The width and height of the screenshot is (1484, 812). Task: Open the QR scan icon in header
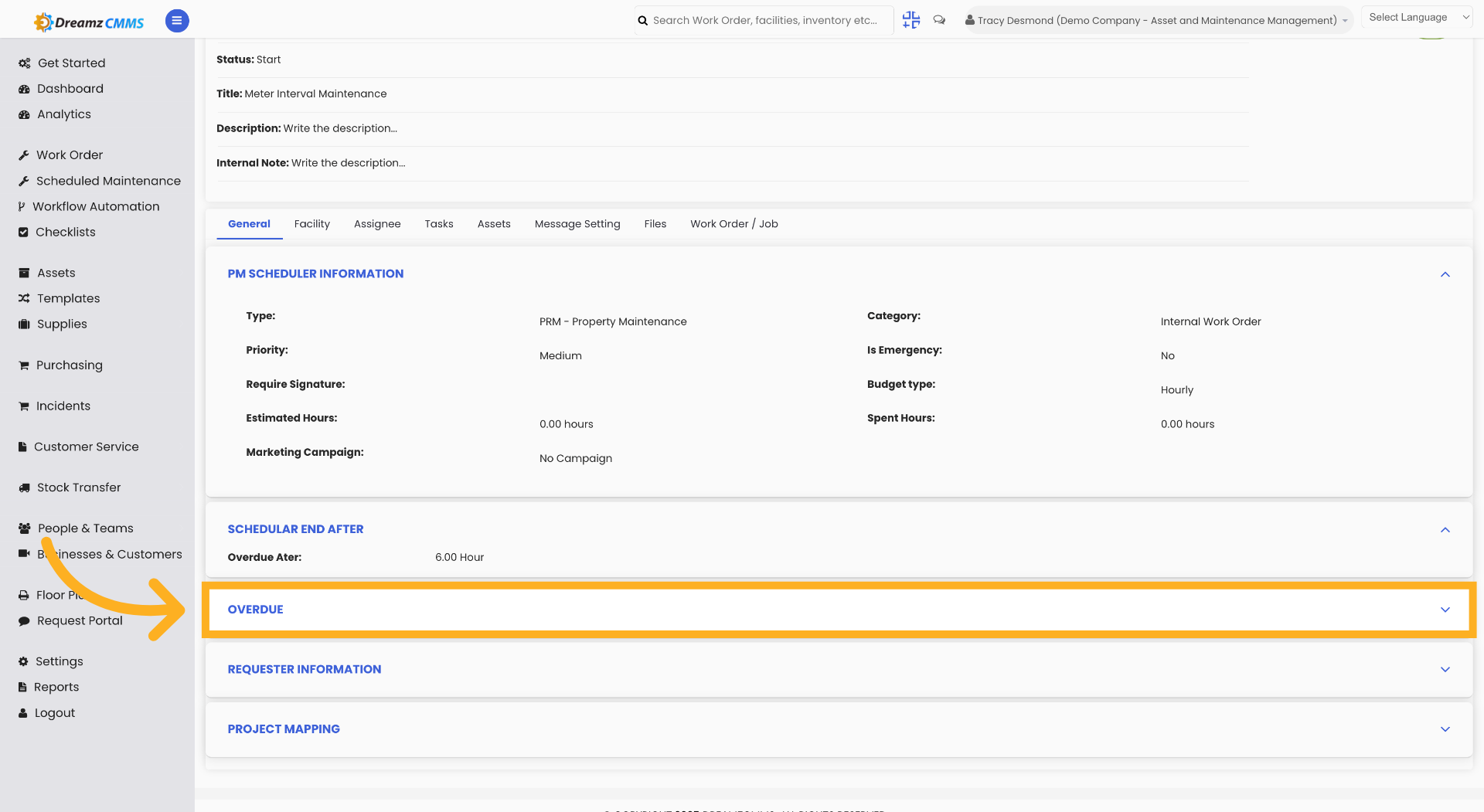[911, 20]
